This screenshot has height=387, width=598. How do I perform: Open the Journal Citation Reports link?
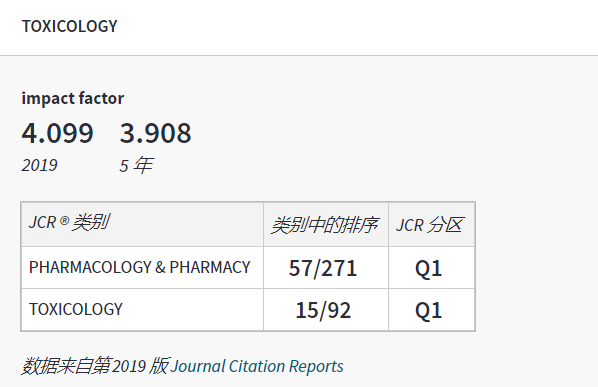257,366
